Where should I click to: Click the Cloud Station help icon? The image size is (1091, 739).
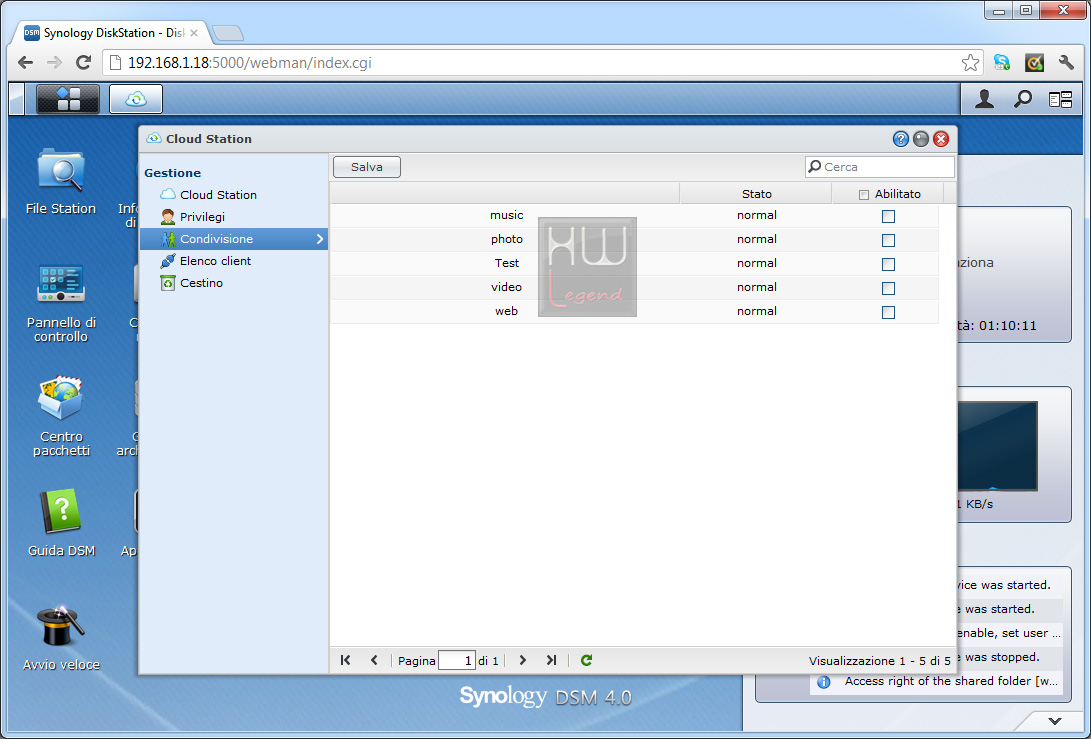click(x=900, y=139)
